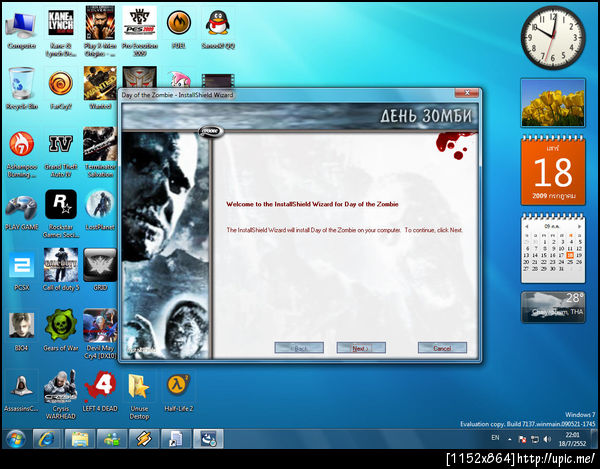Select the Rockstar Games Social icon

tap(60, 214)
